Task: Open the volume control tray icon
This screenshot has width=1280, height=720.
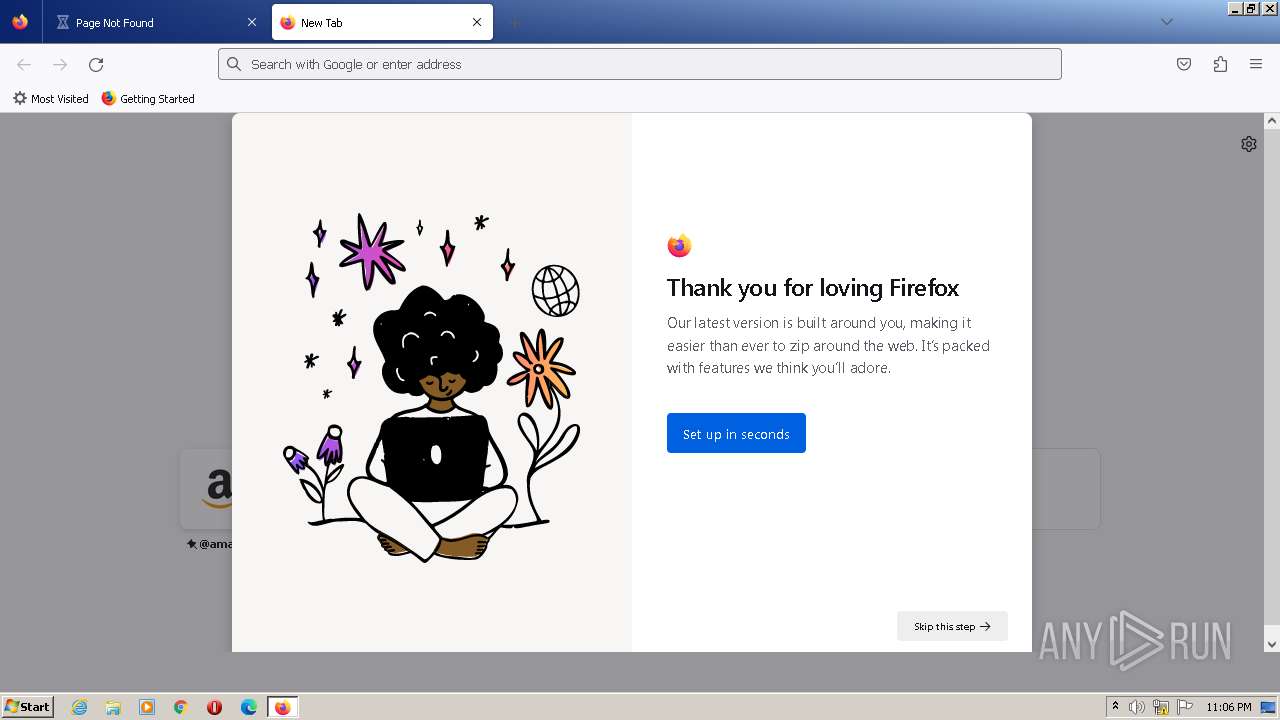Action: coord(1137,707)
